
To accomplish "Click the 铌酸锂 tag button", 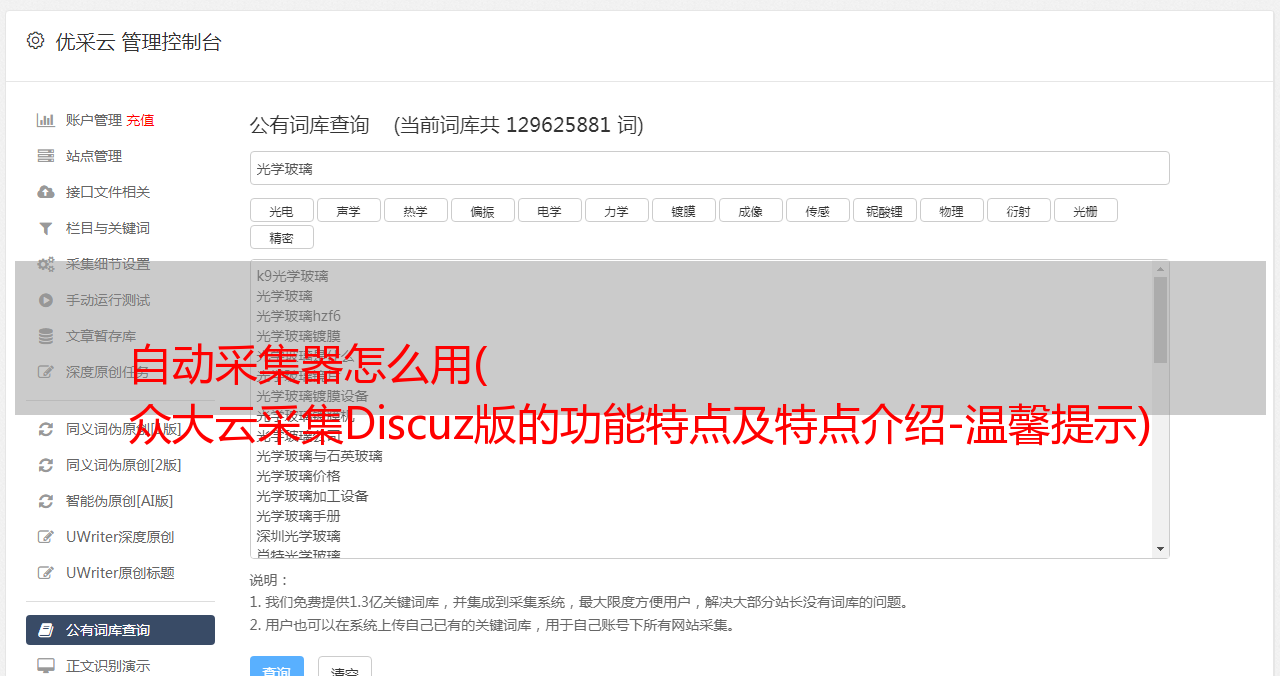I will [x=884, y=211].
